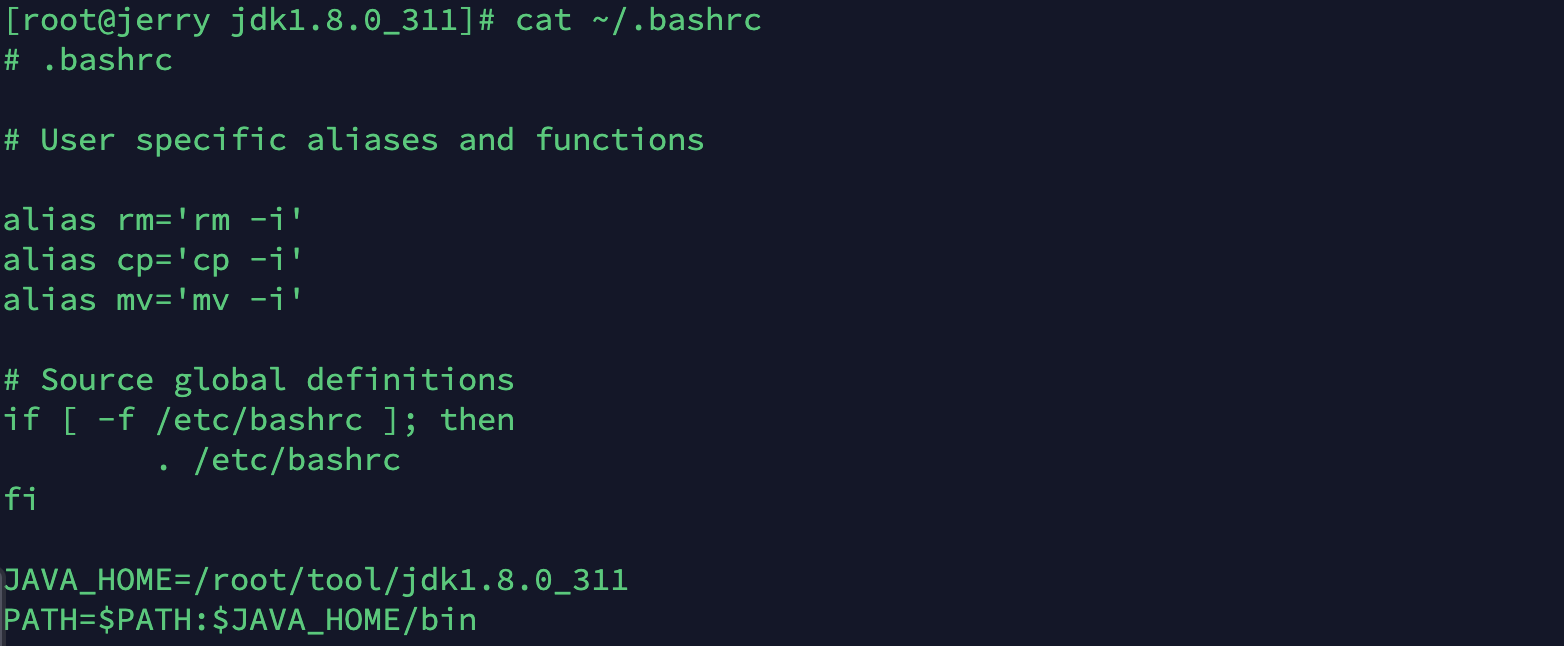Click the indented '. /etc/bashrc' source line
The image size is (1564, 646).
pyautogui.click(x=279, y=460)
